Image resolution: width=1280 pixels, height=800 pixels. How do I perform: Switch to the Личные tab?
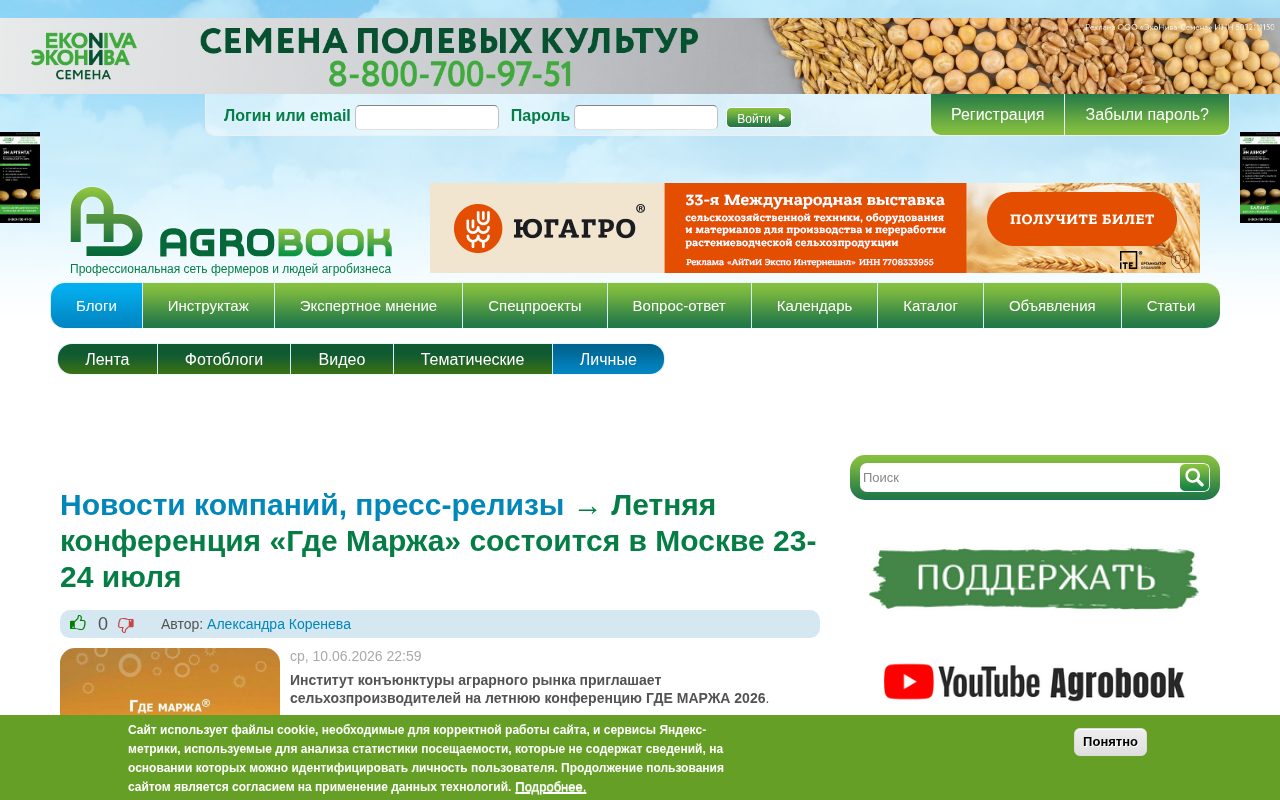[608, 359]
